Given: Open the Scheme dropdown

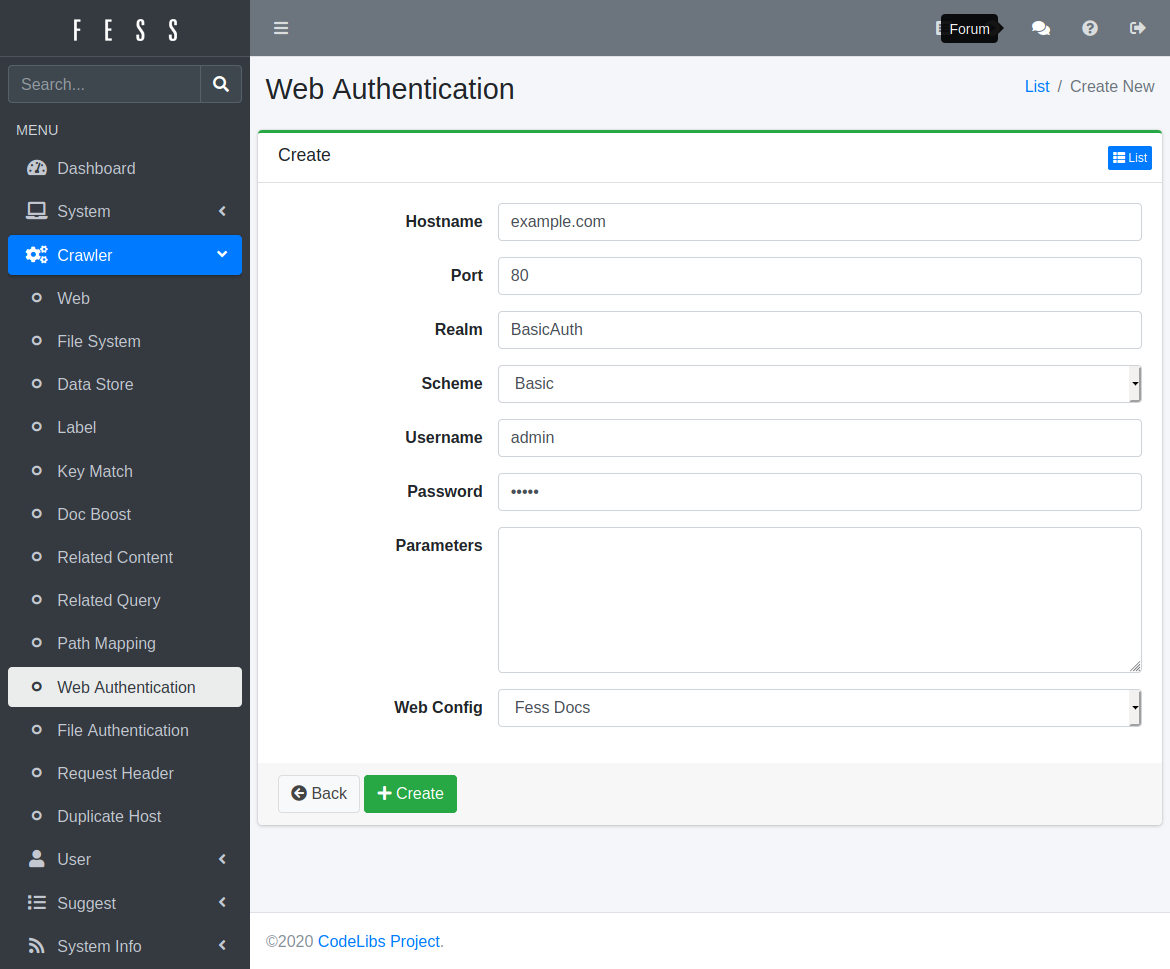Looking at the screenshot, I should (x=819, y=384).
